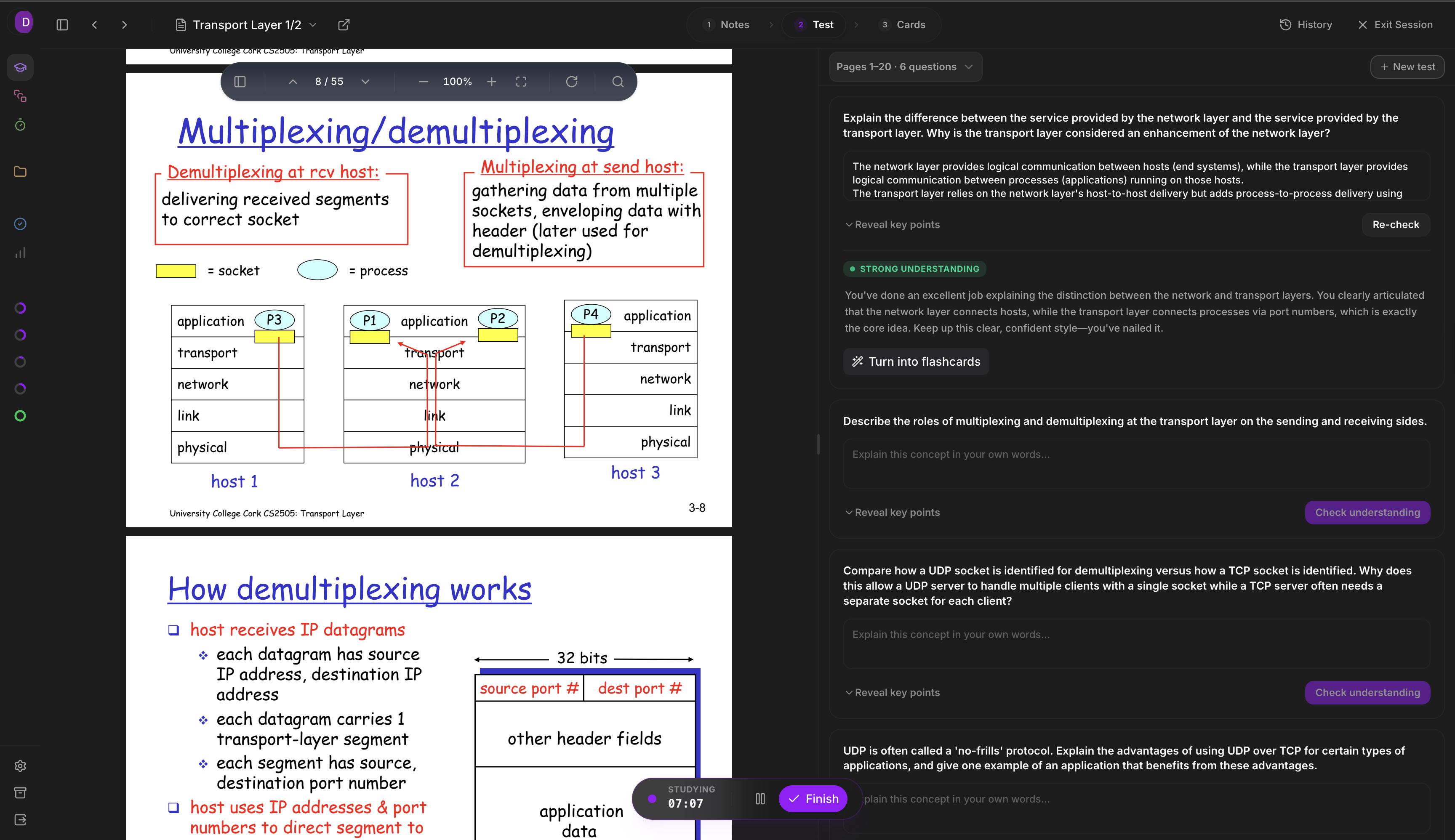Click the STRONG UNDERSTANDING badge
This screenshot has width=1455, height=840.
915,269
